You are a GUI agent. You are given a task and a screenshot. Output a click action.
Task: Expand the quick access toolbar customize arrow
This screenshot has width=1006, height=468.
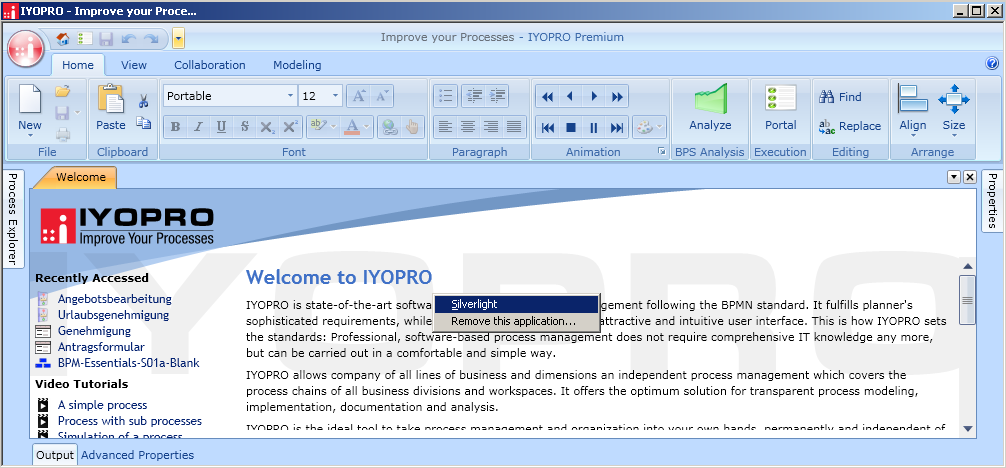[178, 39]
